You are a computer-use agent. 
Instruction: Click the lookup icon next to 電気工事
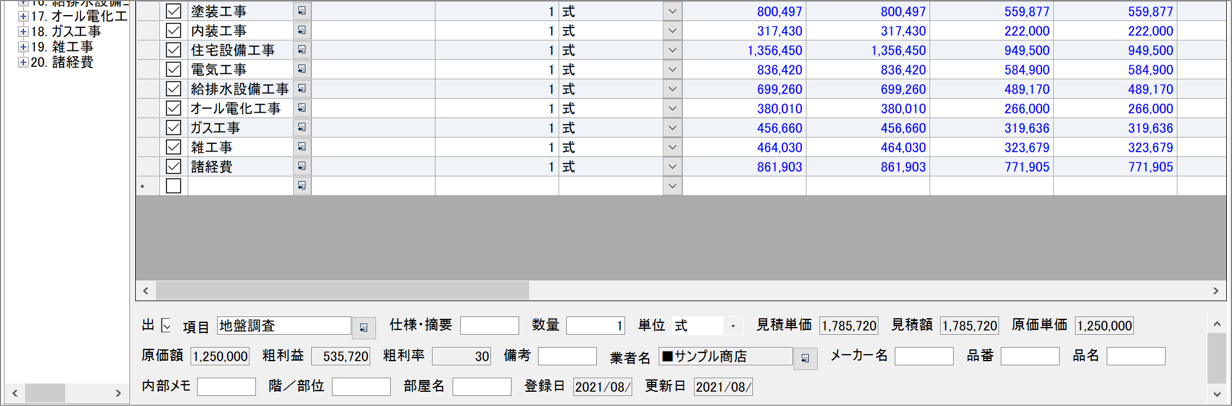302,70
